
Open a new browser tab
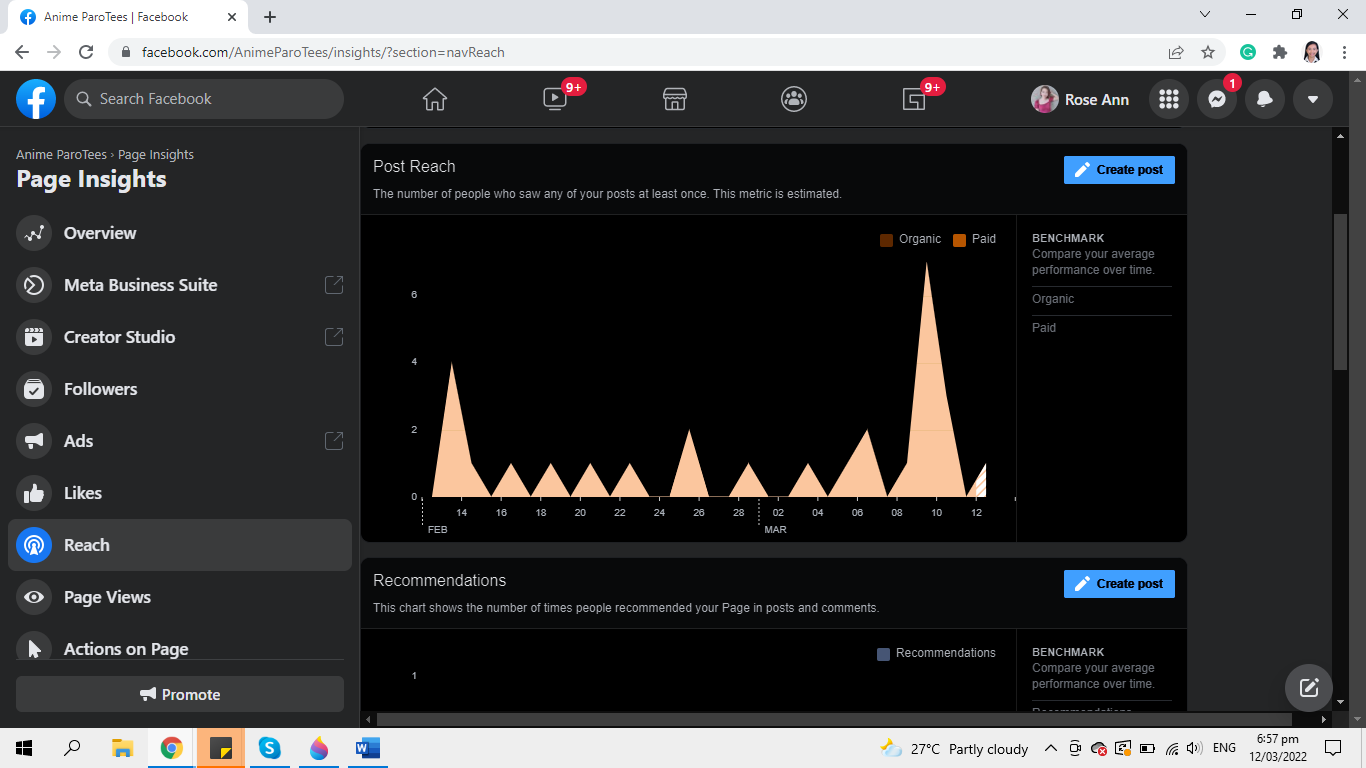click(x=270, y=17)
